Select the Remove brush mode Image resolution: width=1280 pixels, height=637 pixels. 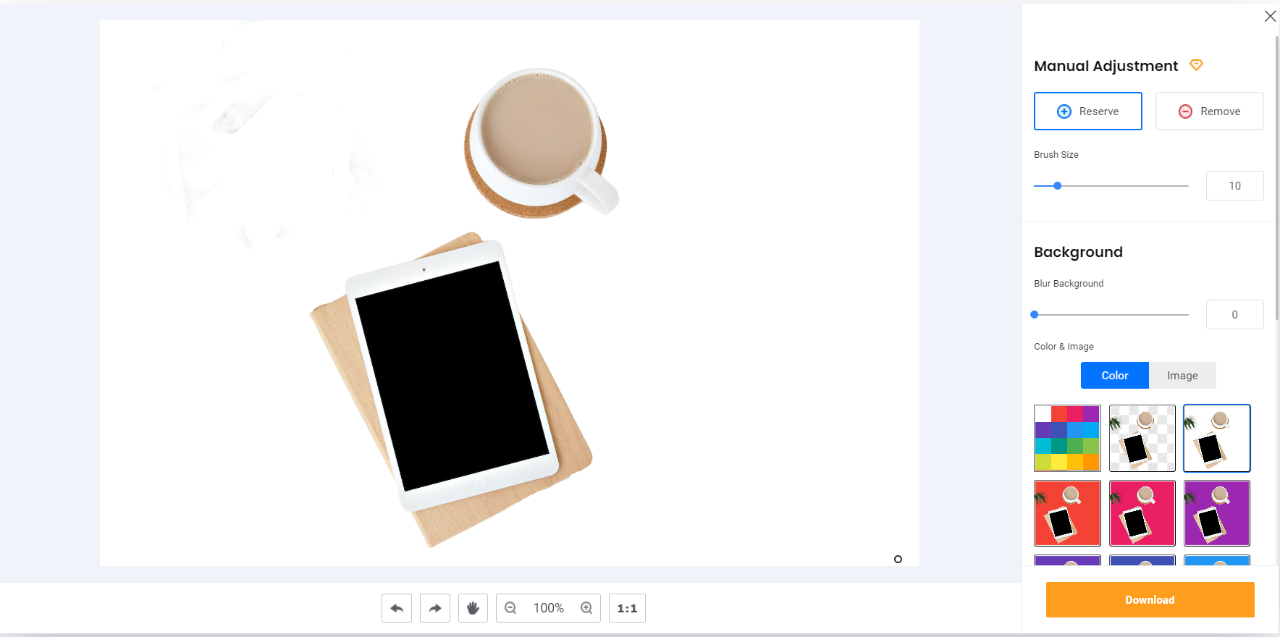[1209, 111]
